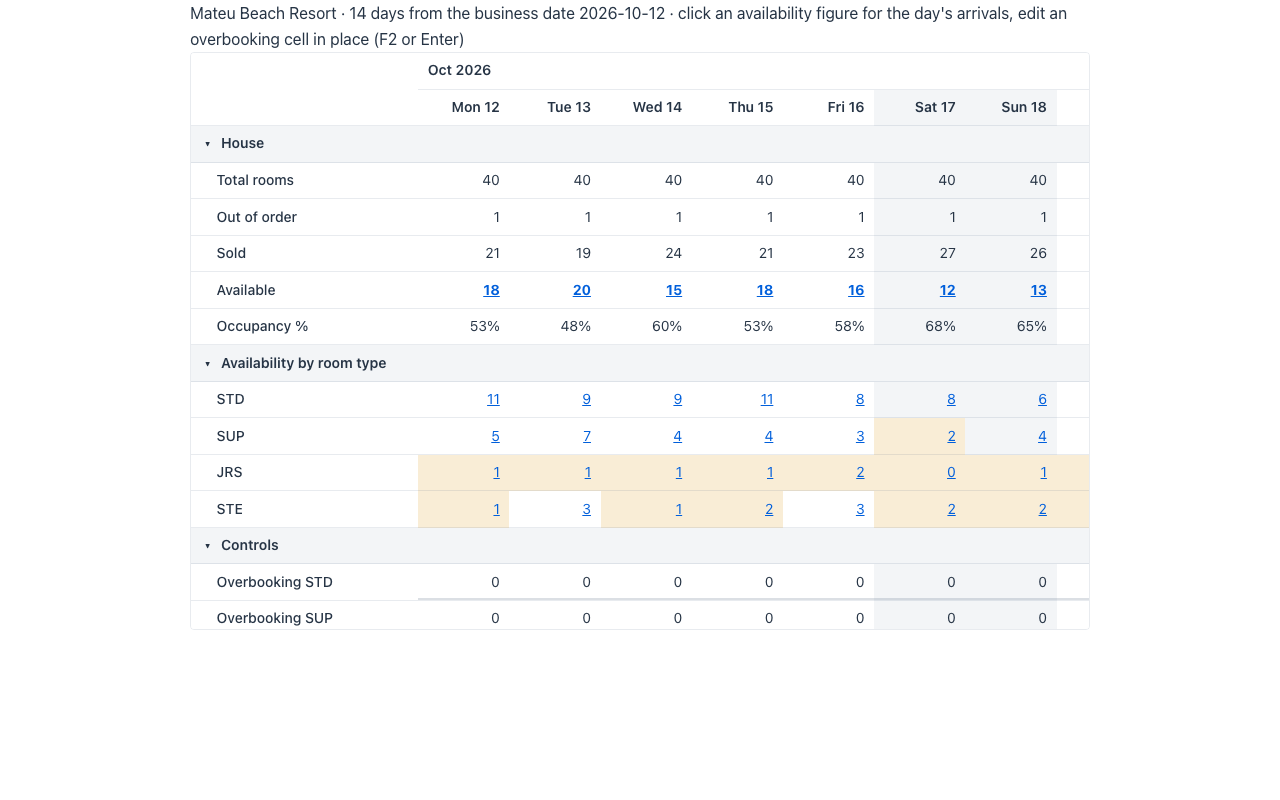Click the Total rooms row label
This screenshot has width=1280, height=800.
click(x=255, y=180)
